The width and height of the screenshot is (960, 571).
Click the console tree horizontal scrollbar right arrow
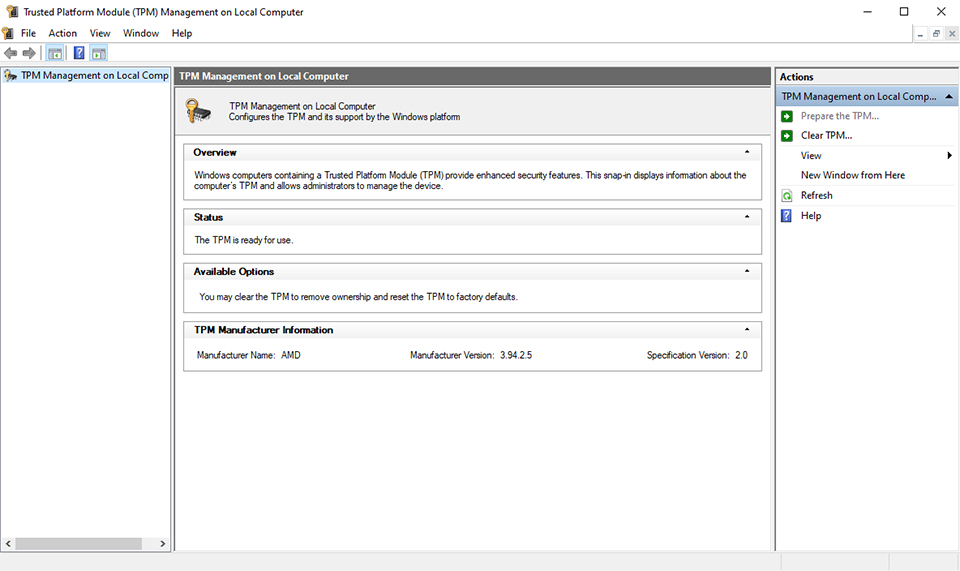(x=164, y=544)
